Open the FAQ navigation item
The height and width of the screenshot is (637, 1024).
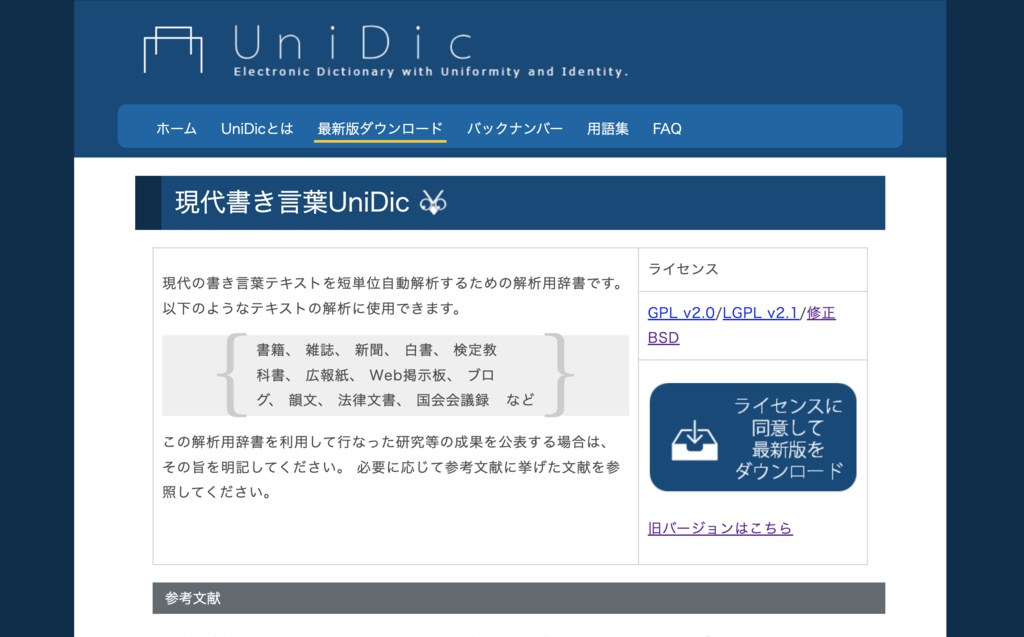(667, 129)
